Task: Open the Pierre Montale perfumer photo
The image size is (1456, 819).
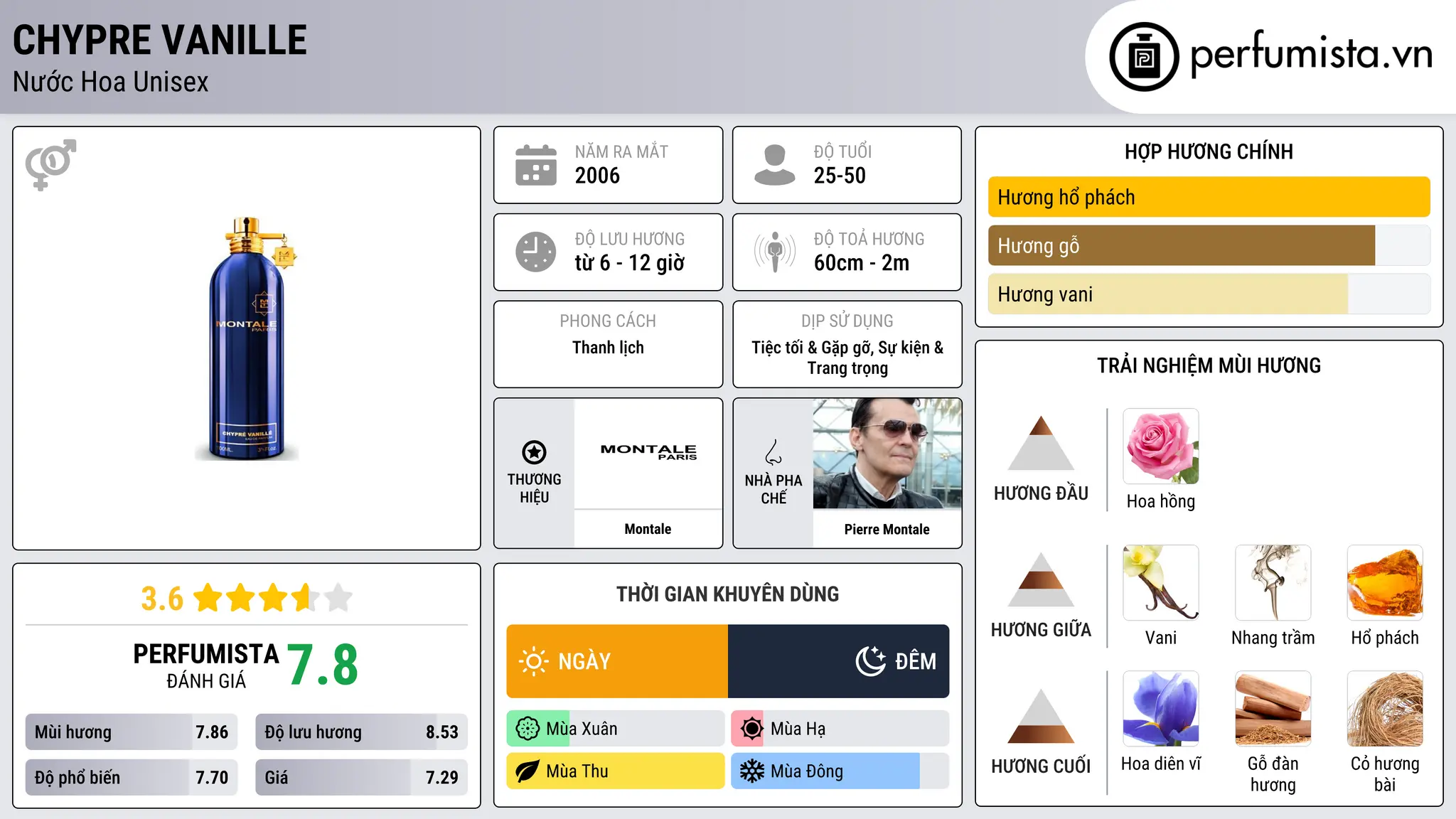Action: coord(887,454)
